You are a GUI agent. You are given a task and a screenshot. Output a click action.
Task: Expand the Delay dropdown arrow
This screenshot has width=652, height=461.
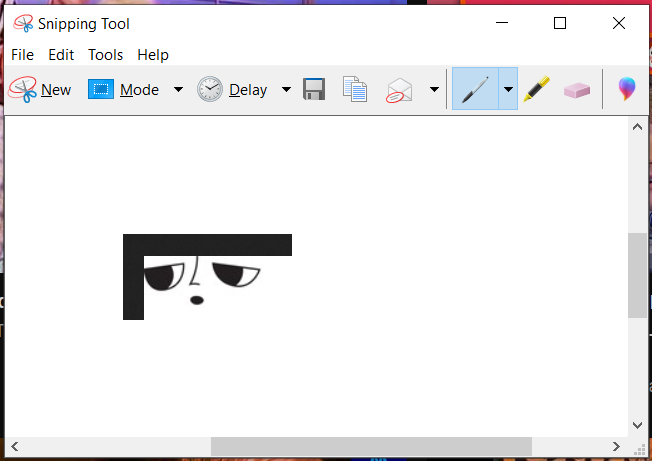(286, 89)
